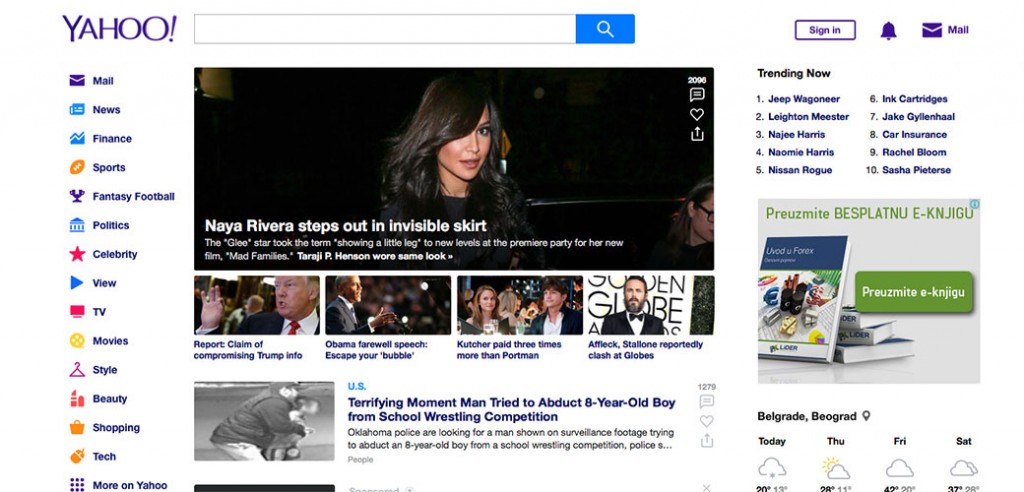The image size is (1024, 492).
Task: Click trending topic Sasha Pieterse
Action: [x=916, y=170]
